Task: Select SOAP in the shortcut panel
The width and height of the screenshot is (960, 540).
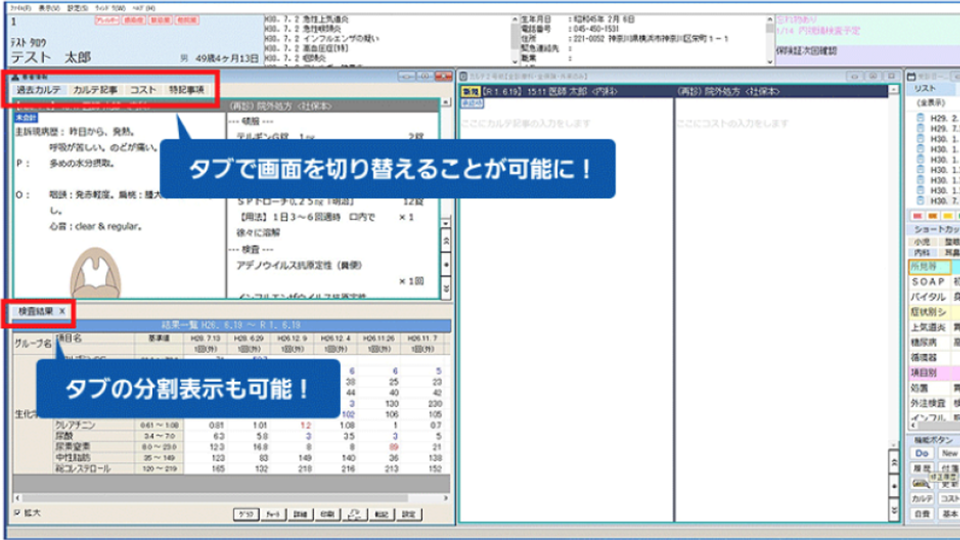Action: [926, 282]
